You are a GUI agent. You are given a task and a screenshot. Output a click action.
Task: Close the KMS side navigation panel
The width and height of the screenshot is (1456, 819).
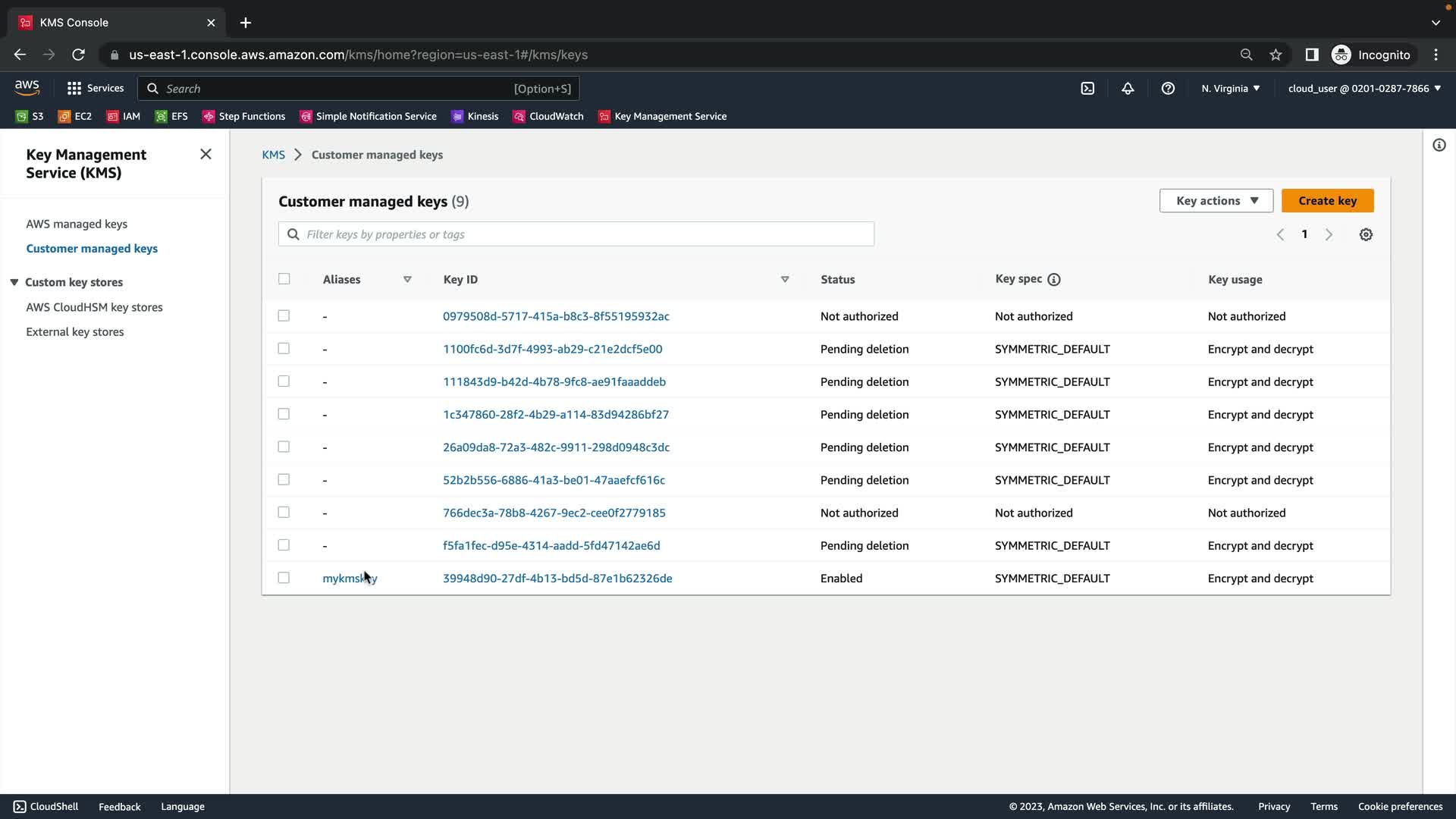[206, 155]
